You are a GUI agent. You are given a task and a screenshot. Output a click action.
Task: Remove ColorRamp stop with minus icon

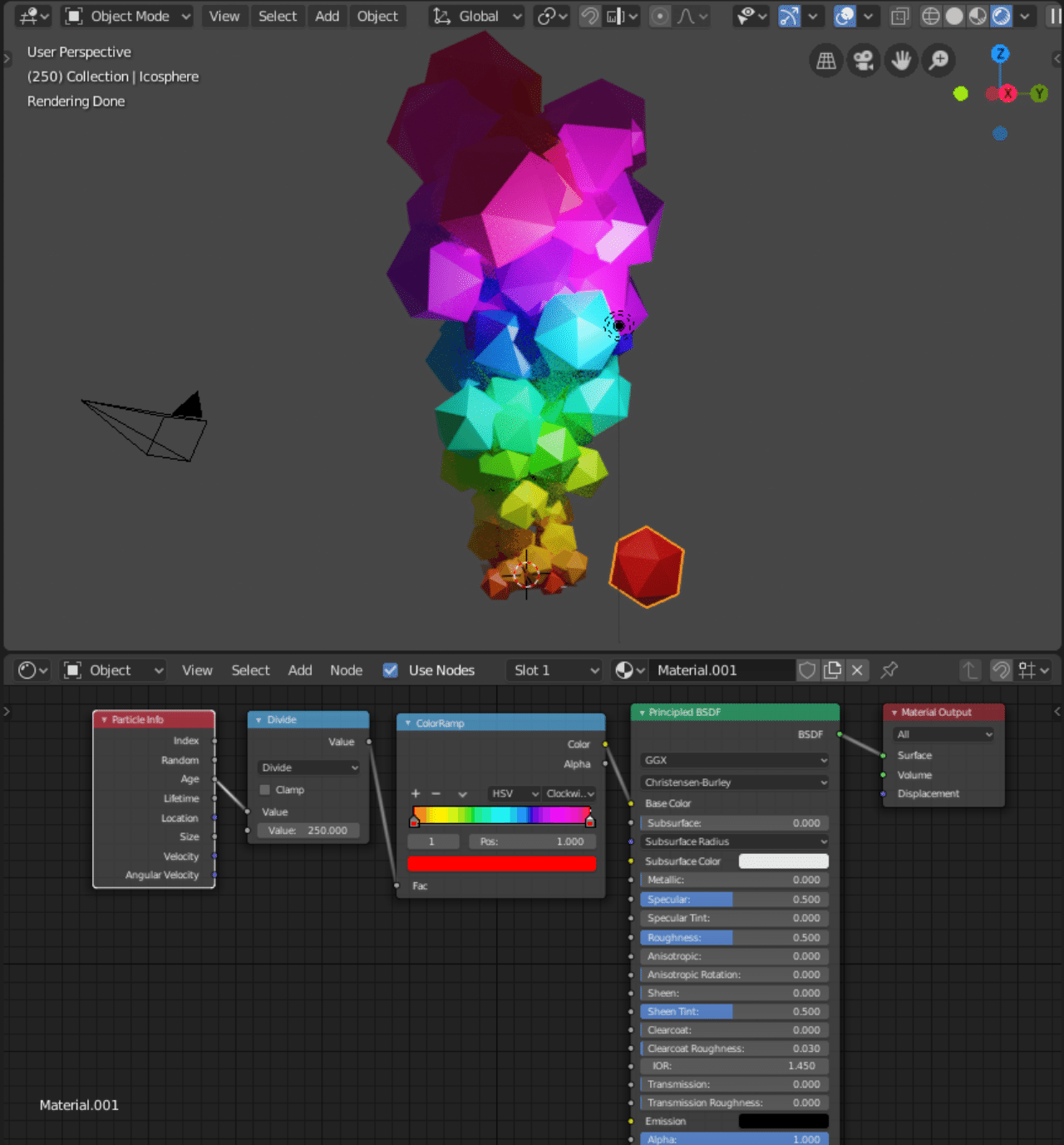436,793
